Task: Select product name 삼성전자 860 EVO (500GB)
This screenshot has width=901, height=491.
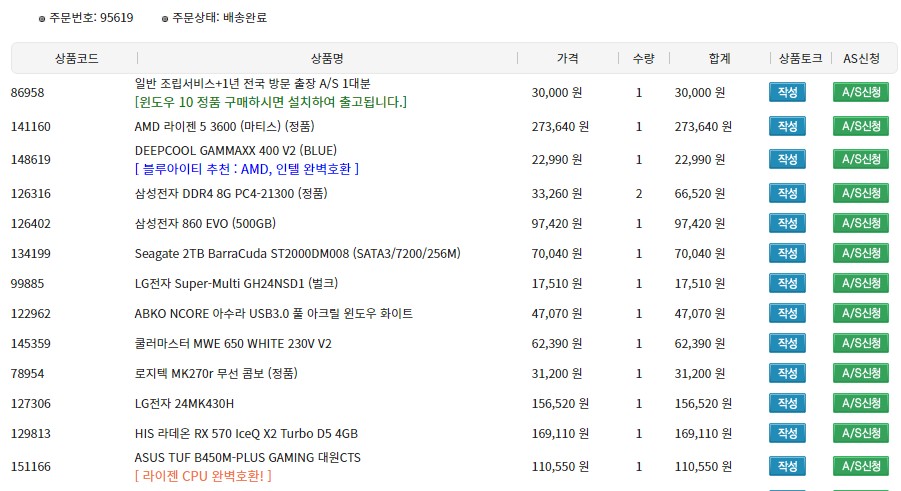Action: coord(205,223)
